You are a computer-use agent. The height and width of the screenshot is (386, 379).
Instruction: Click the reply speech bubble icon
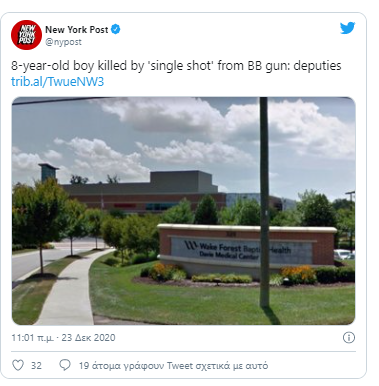pyautogui.click(x=65, y=365)
